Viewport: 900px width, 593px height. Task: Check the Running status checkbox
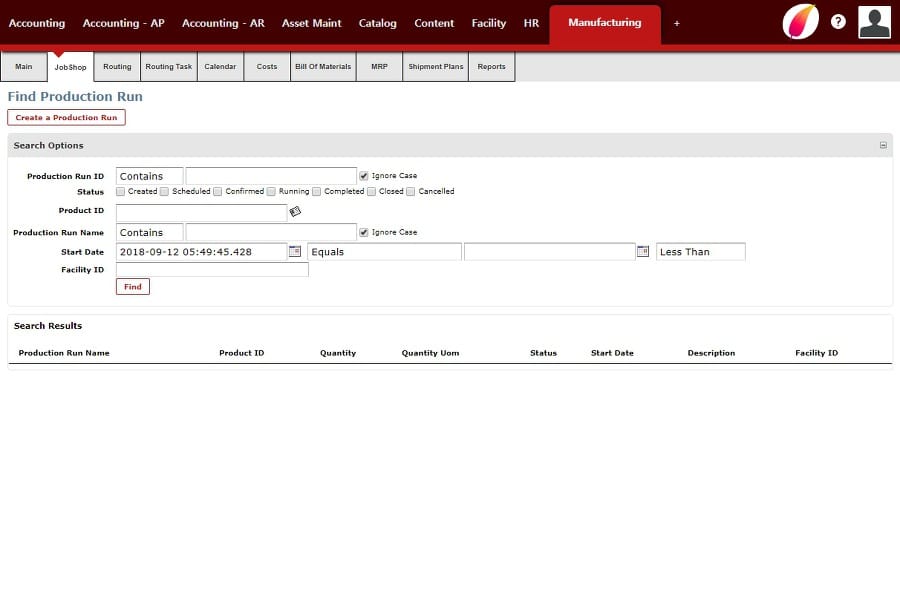tap(271, 192)
